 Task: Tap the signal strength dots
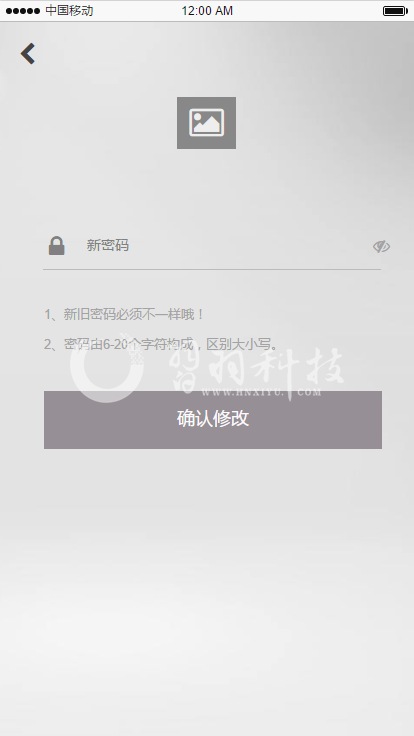click(x=23, y=11)
